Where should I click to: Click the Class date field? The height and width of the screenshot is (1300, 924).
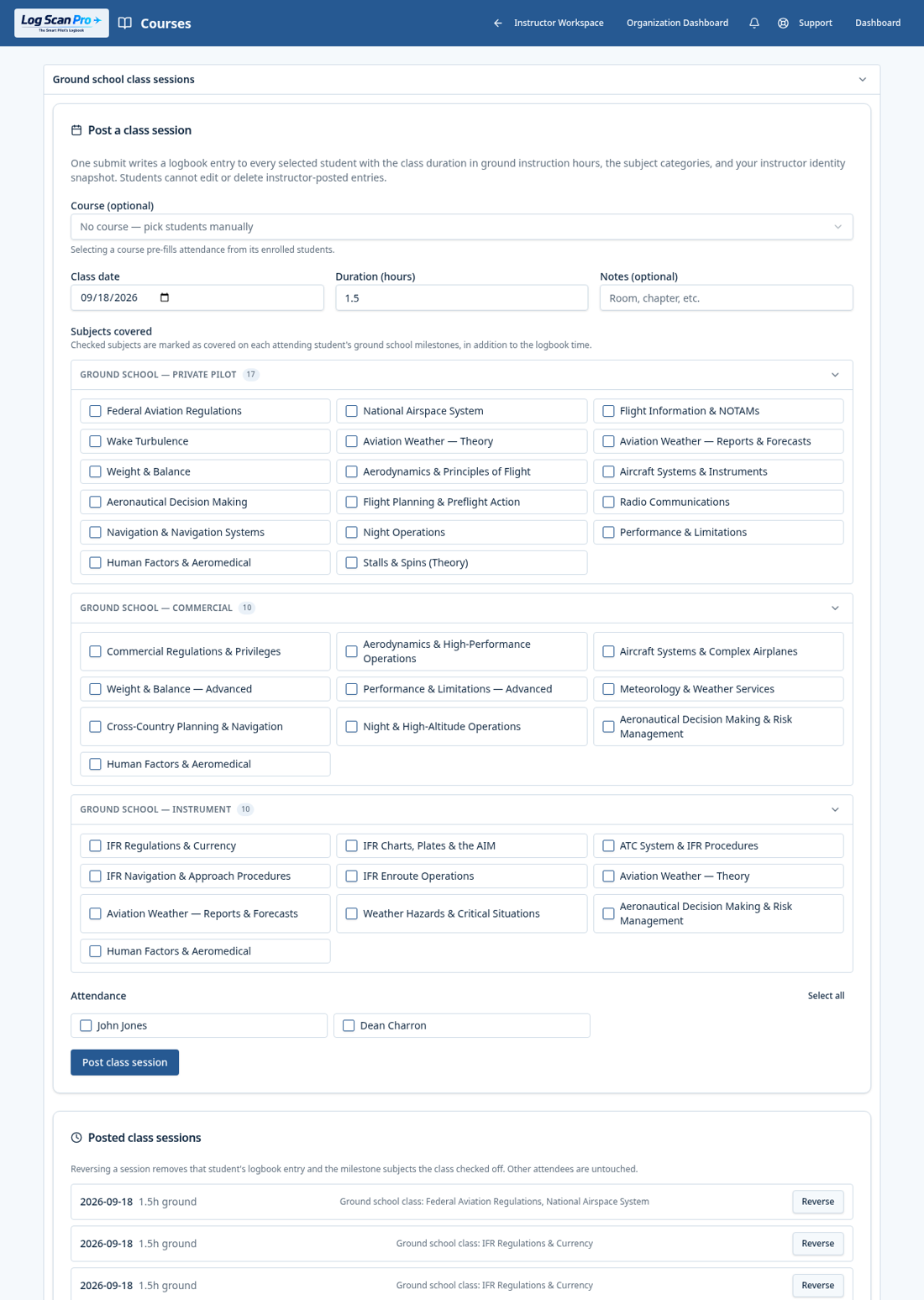tap(197, 297)
